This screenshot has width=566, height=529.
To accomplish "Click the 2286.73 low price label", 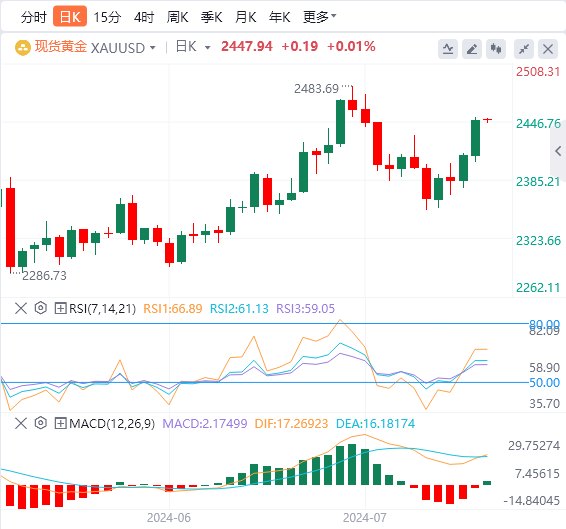I will click(44, 276).
